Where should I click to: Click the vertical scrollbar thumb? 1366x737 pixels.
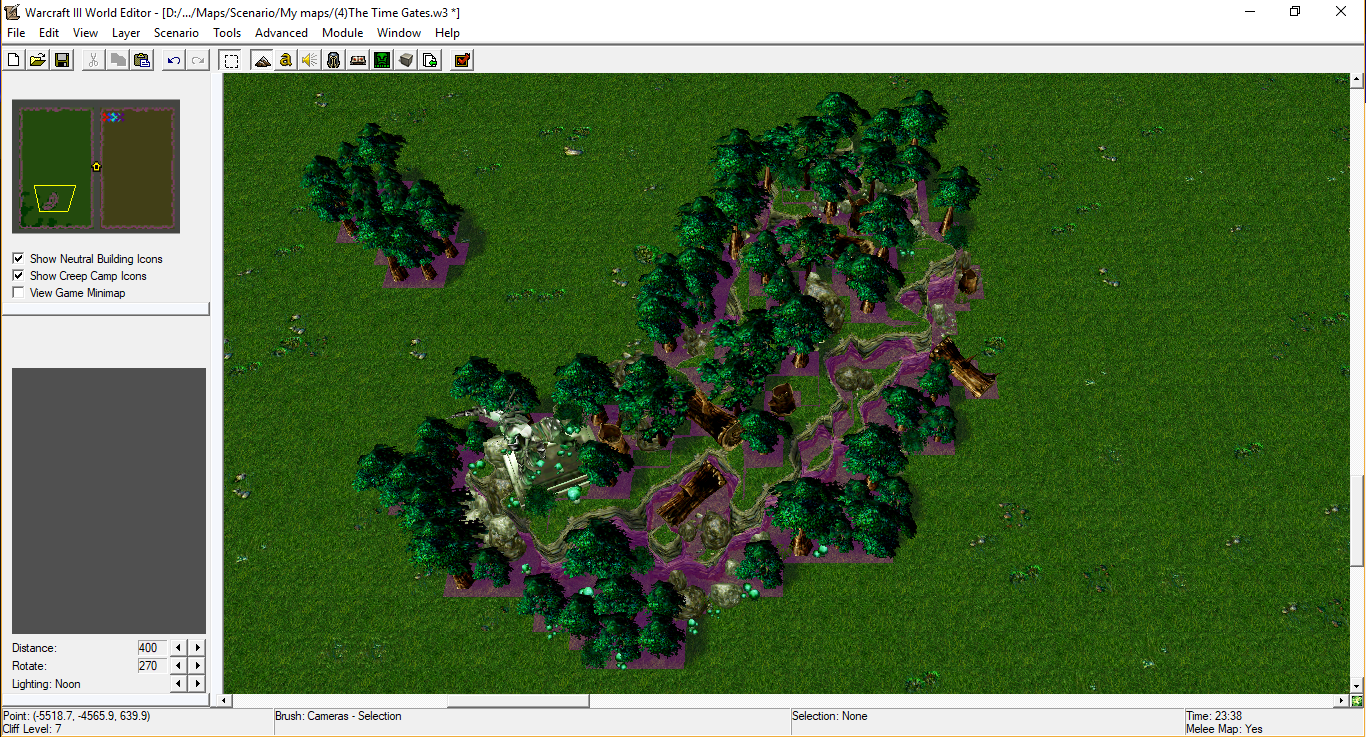point(1357,521)
